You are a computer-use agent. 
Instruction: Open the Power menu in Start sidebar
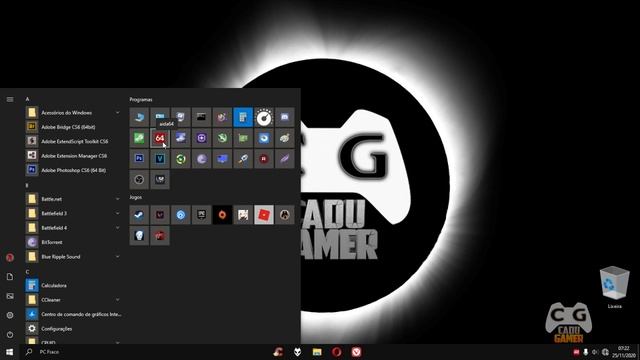pos(10,334)
